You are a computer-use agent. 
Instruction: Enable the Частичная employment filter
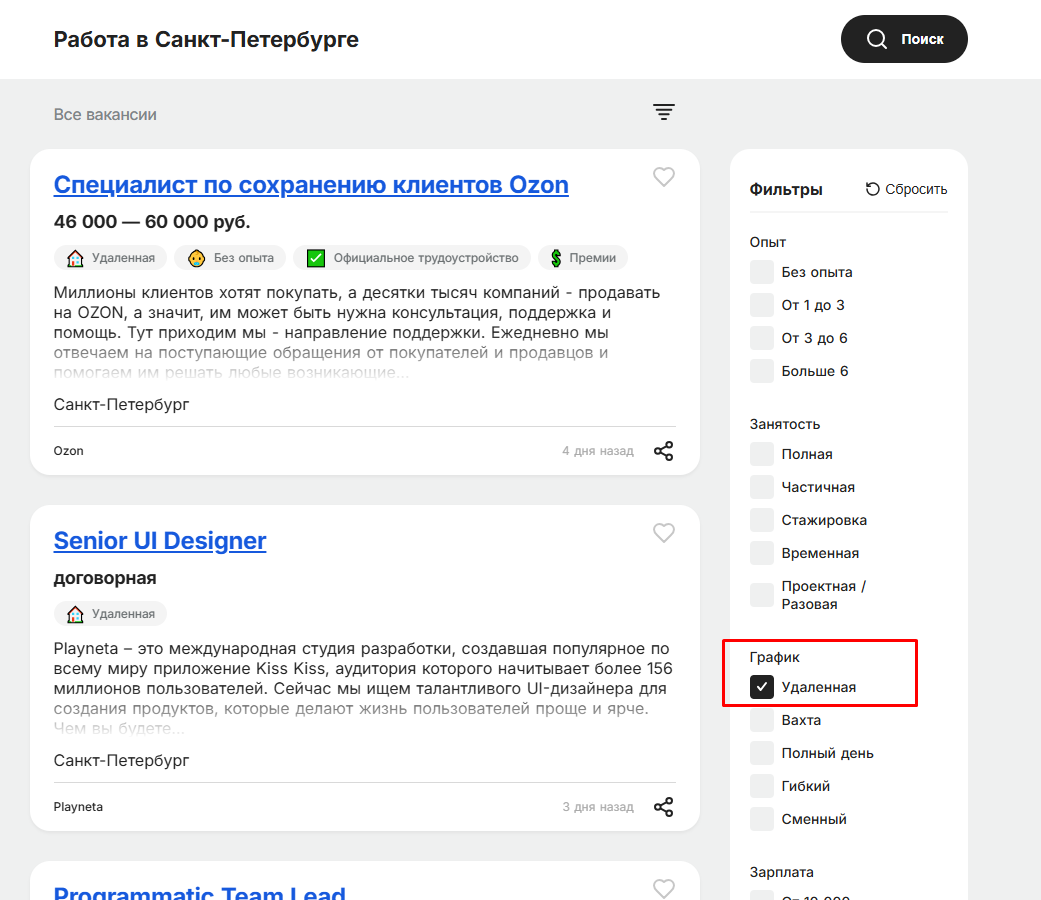tap(761, 487)
